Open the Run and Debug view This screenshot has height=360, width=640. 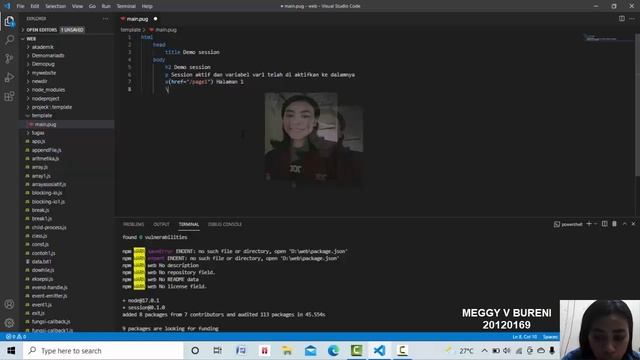[x=9, y=78]
